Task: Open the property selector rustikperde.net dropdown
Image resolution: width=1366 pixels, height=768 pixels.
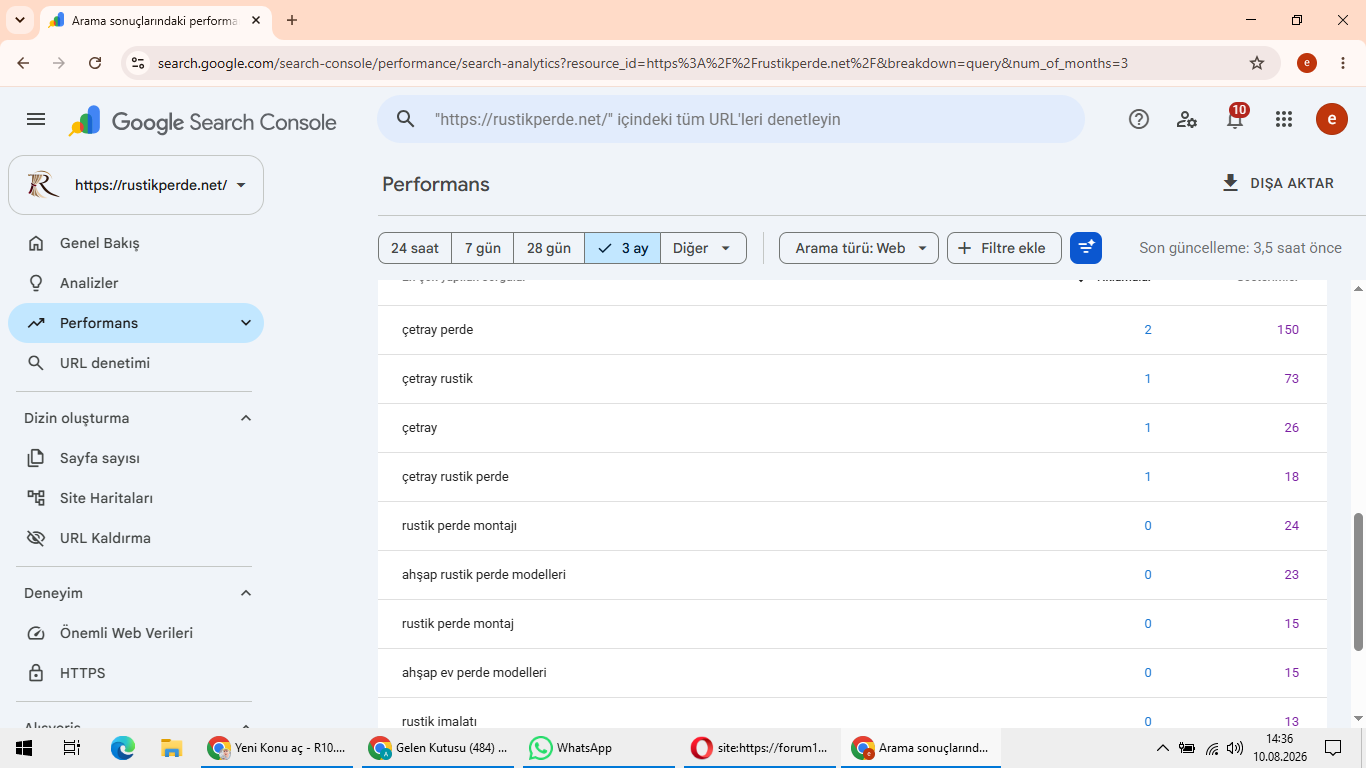Action: (136, 185)
